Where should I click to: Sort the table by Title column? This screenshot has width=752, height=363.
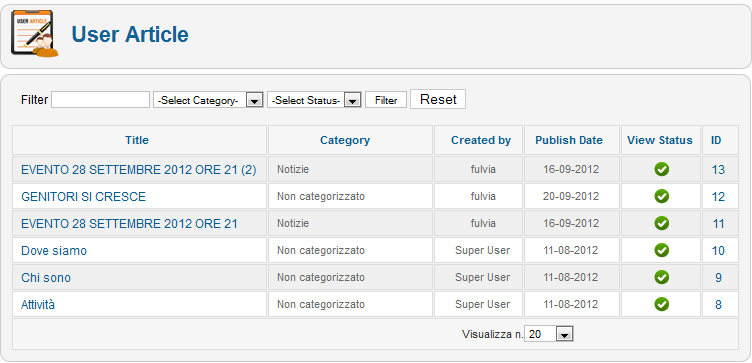pyautogui.click(x=137, y=140)
